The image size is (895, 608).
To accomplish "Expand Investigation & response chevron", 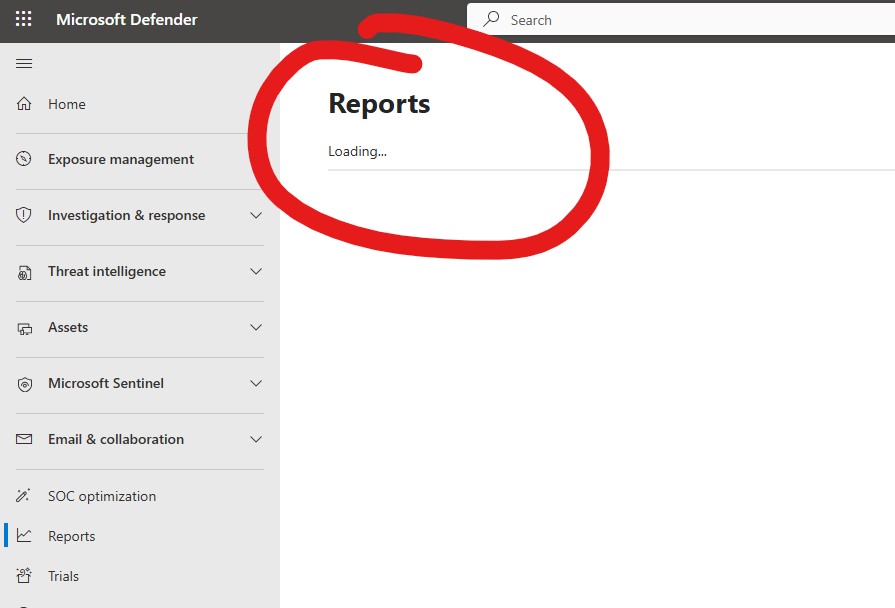I will (256, 215).
